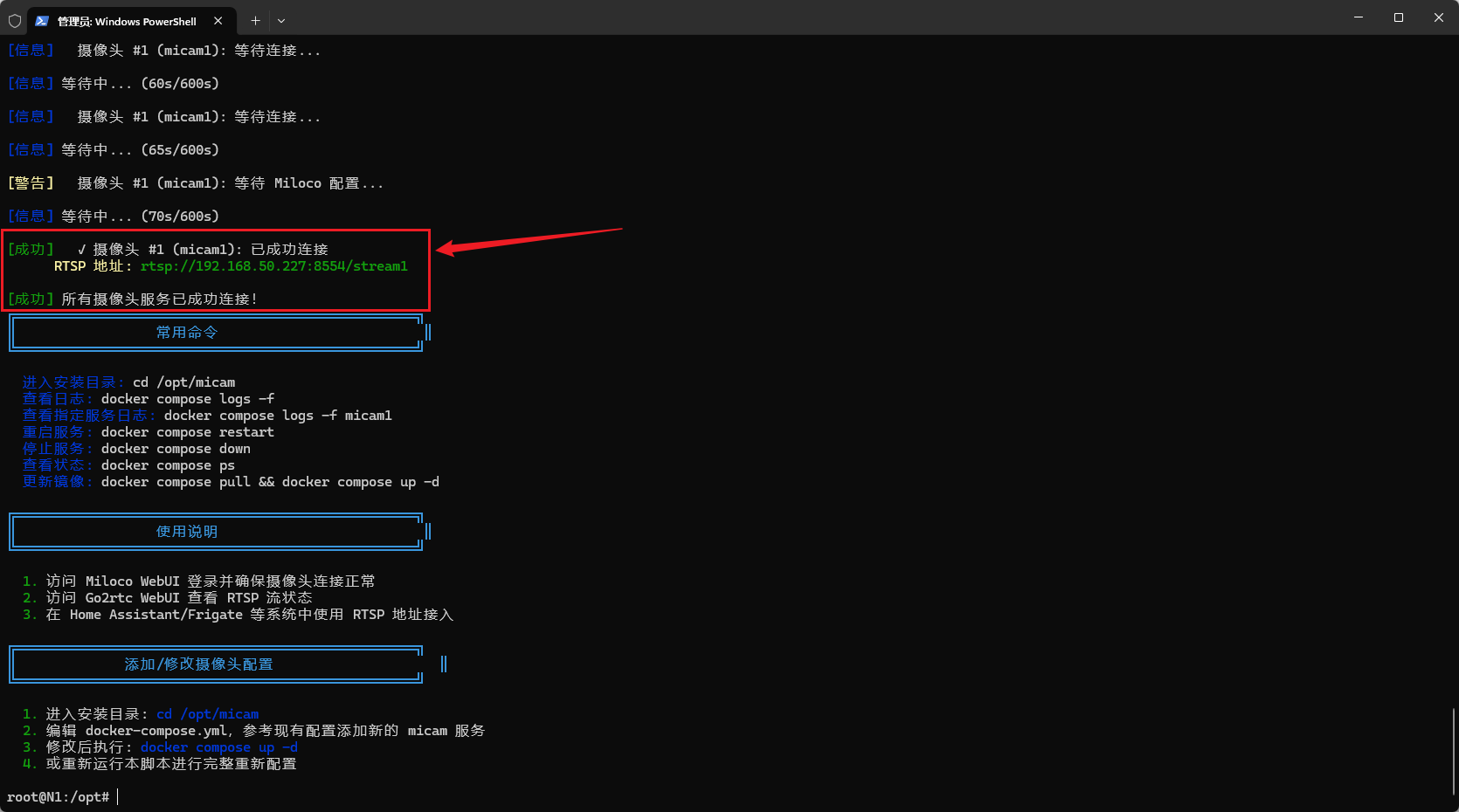Click the PowerShell icon on the tab
1459x812 pixels.
(x=42, y=21)
